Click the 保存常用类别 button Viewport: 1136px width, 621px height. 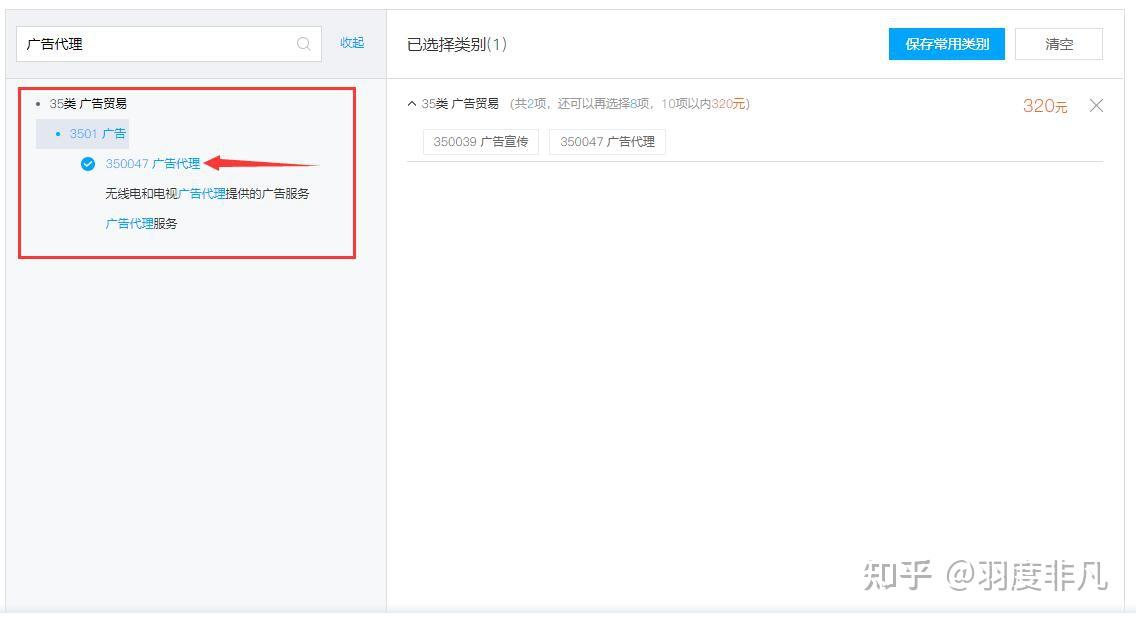point(946,44)
